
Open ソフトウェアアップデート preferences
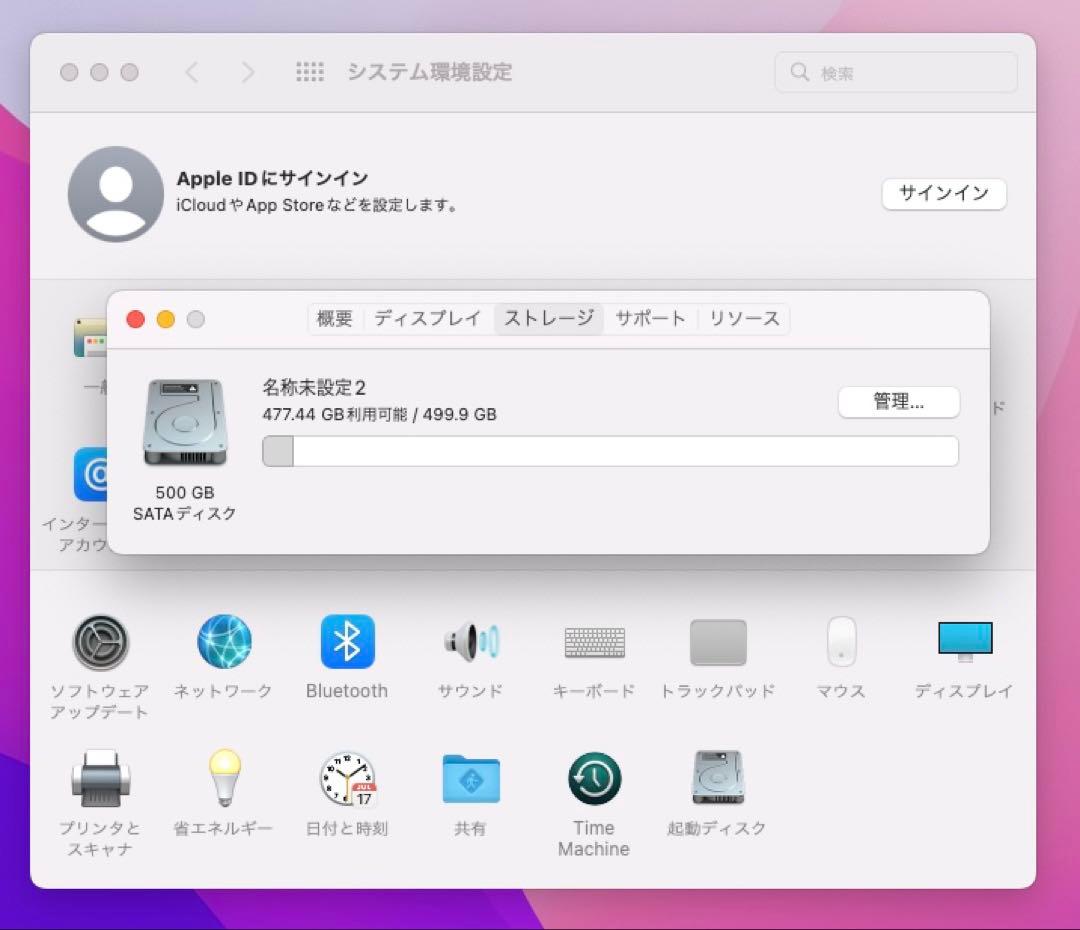click(x=100, y=642)
